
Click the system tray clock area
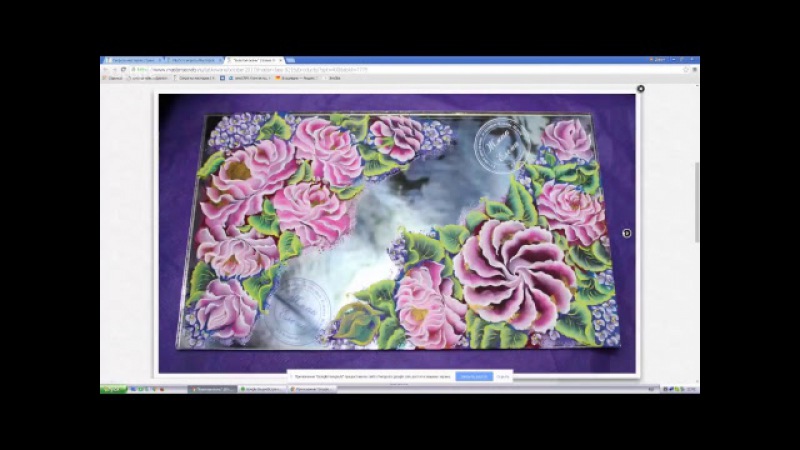pos(688,388)
